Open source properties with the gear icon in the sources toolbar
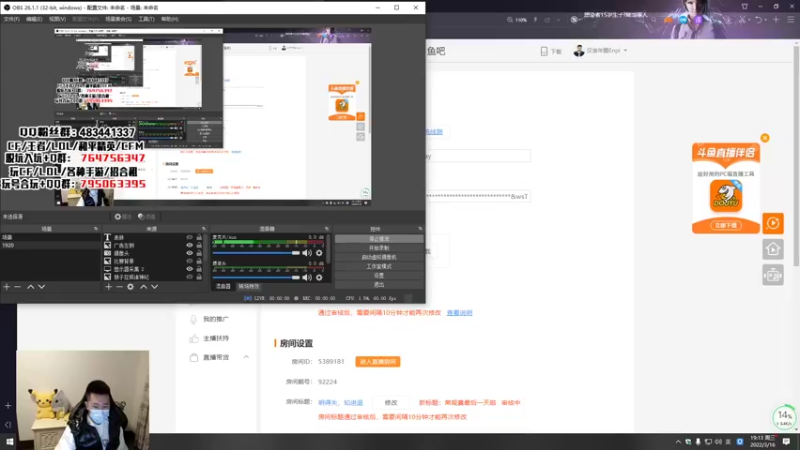 click(131, 287)
